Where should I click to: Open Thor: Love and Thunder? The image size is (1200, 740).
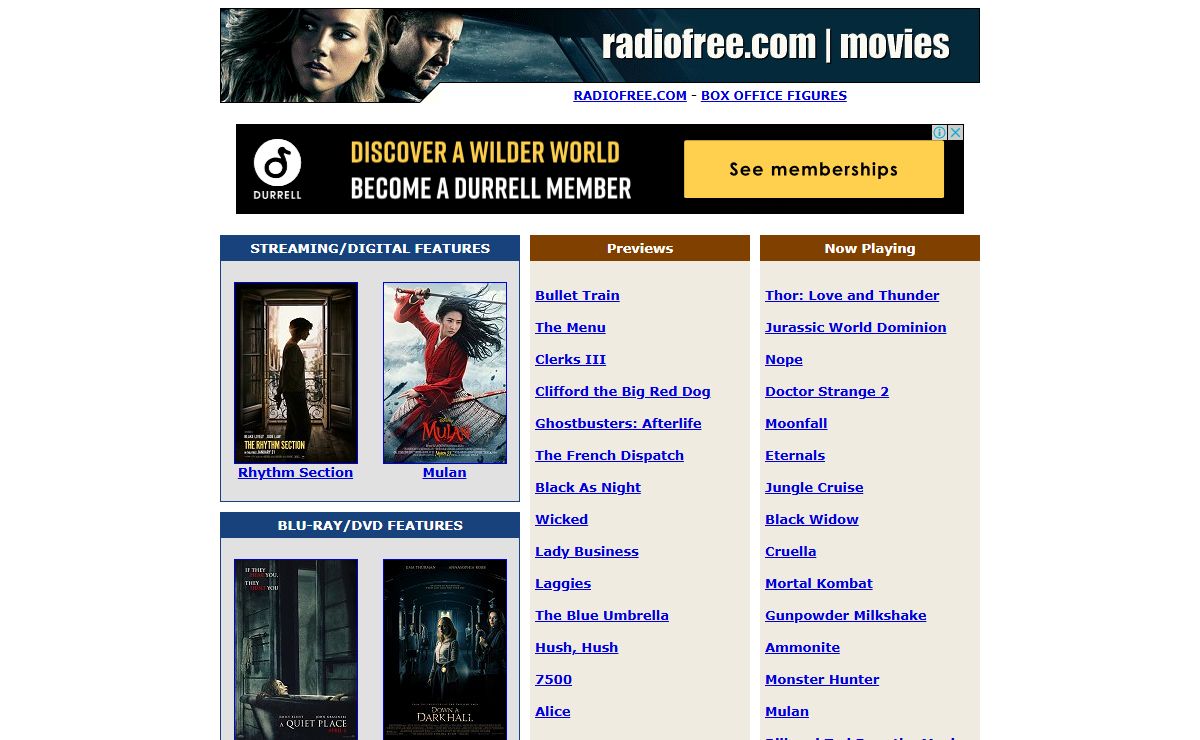click(x=852, y=295)
